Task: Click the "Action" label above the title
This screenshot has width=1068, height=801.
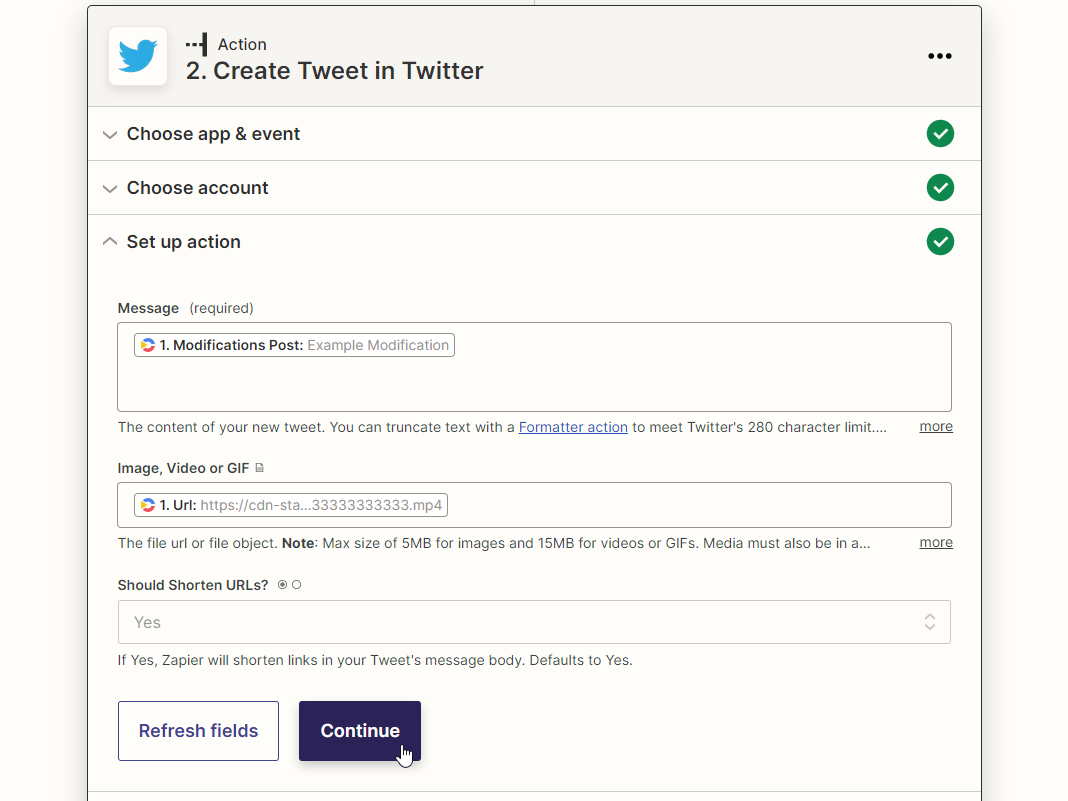Action: coord(242,44)
